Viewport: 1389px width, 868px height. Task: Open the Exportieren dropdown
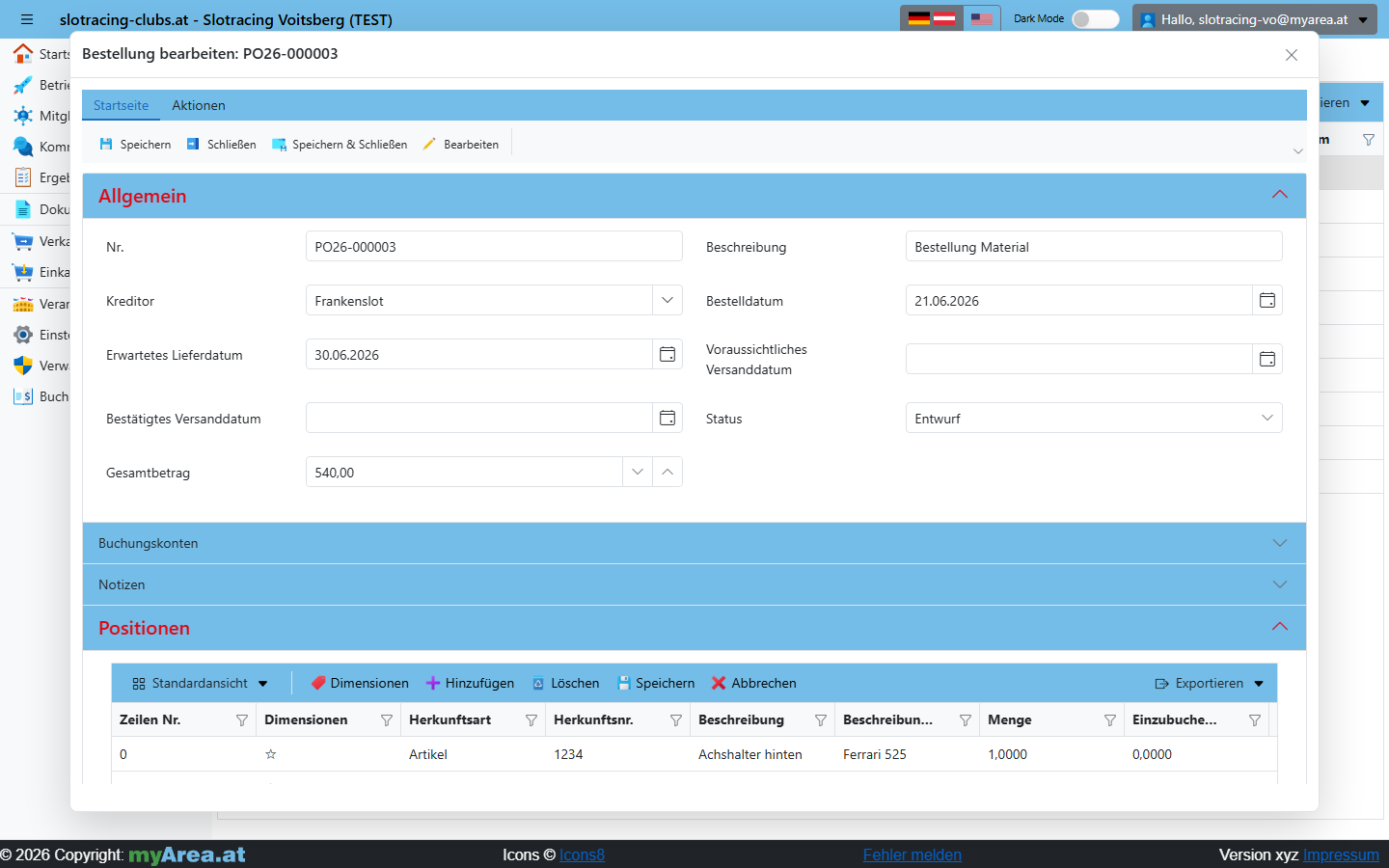(1209, 683)
